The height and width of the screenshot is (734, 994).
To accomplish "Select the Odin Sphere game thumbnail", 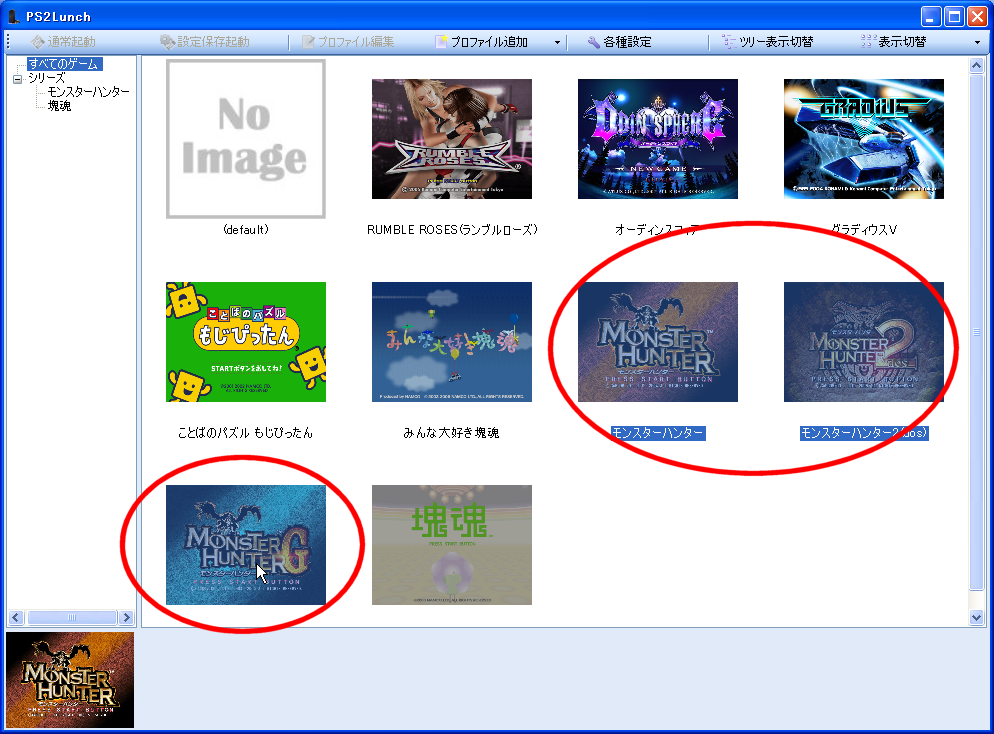I will pos(658,139).
